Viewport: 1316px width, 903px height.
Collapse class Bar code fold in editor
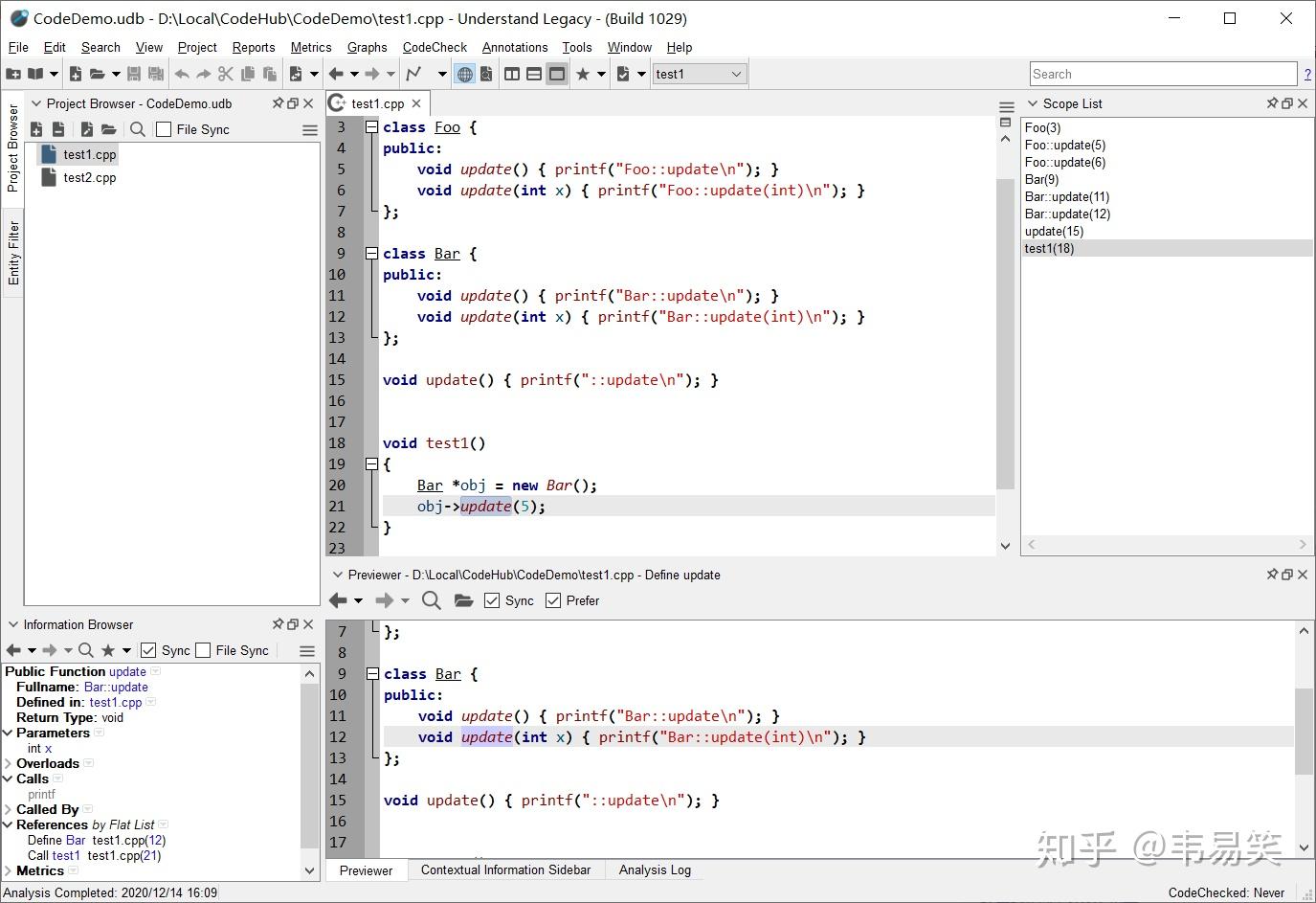point(371,253)
